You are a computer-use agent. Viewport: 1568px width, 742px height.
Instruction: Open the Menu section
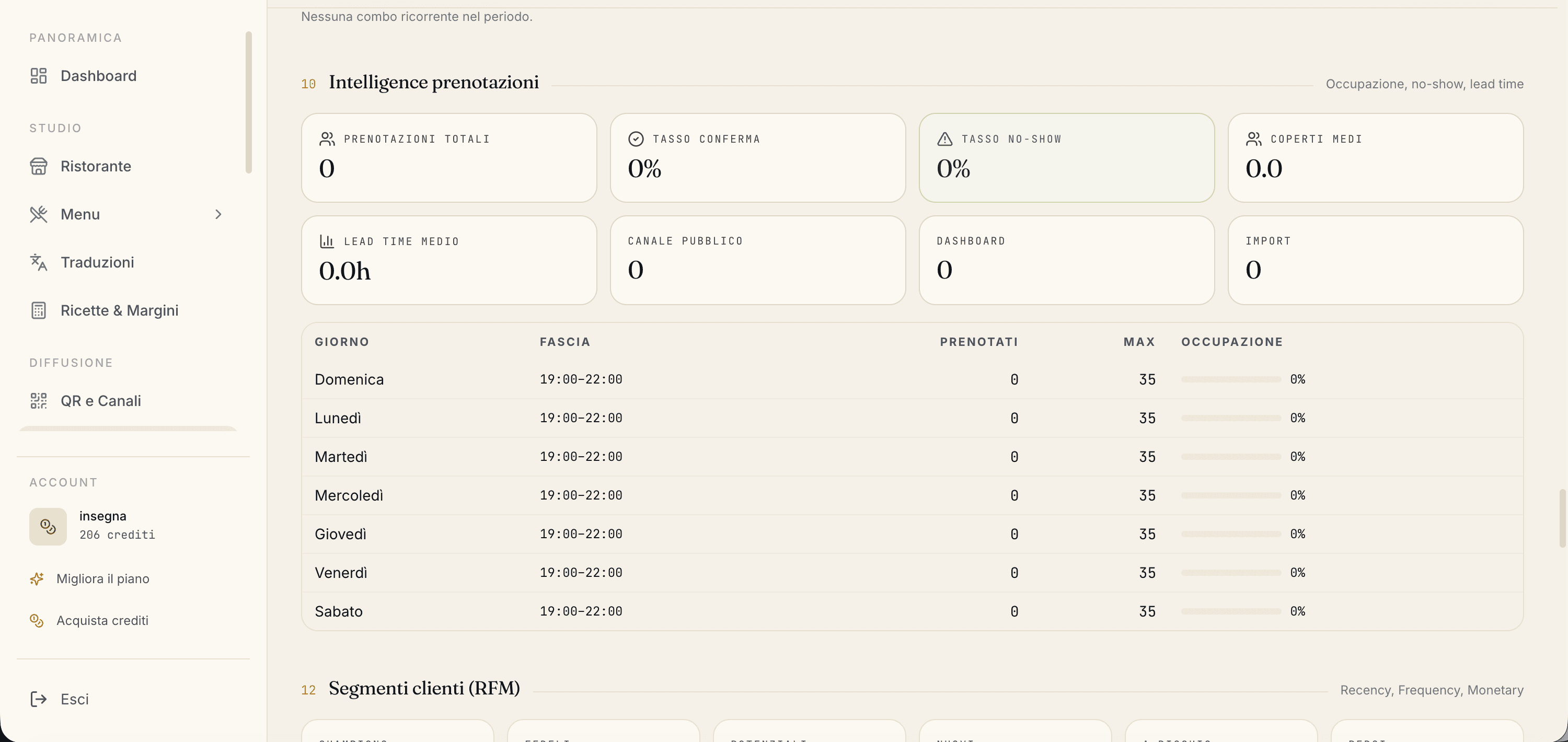[80, 214]
